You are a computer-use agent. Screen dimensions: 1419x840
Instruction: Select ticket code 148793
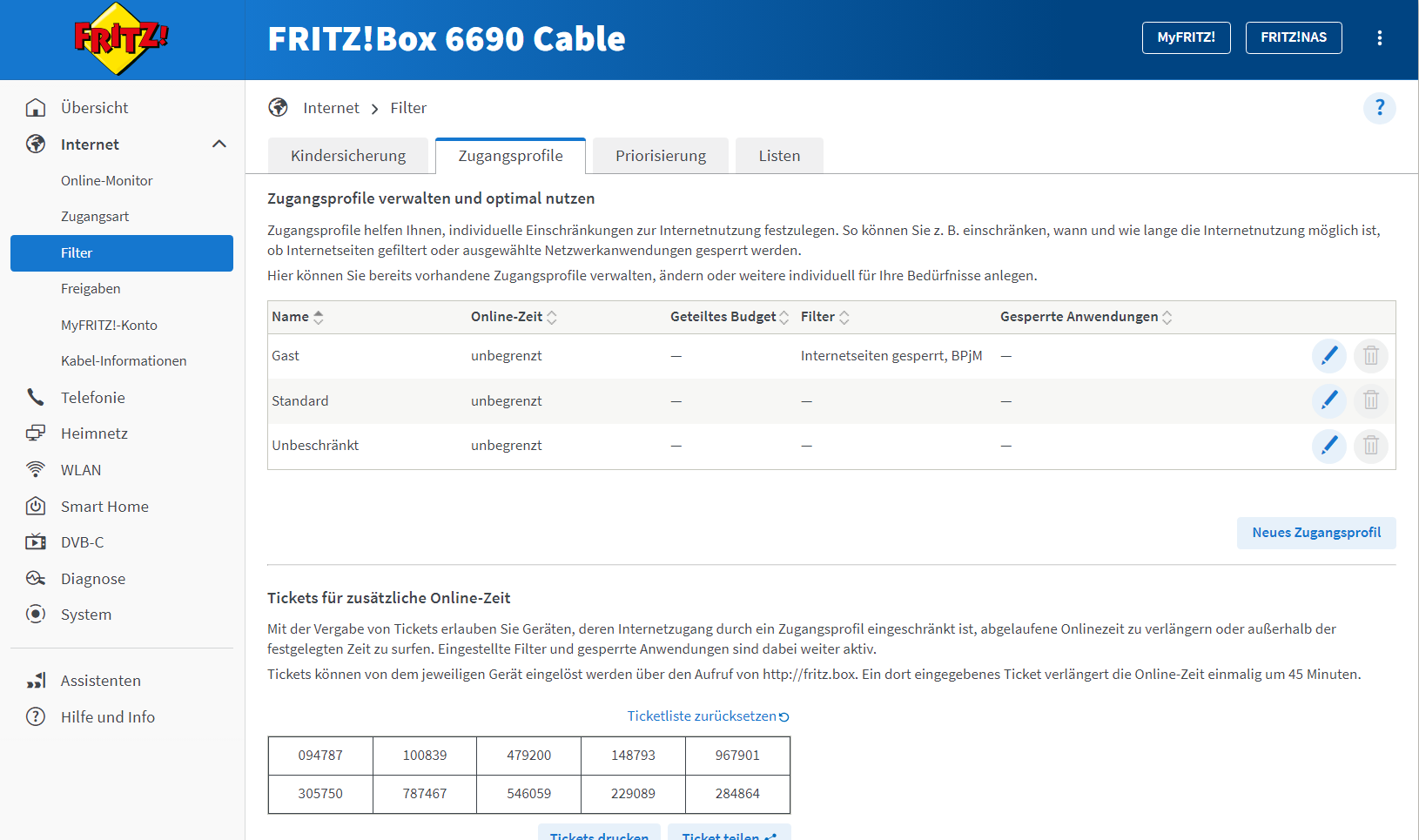tap(633, 756)
